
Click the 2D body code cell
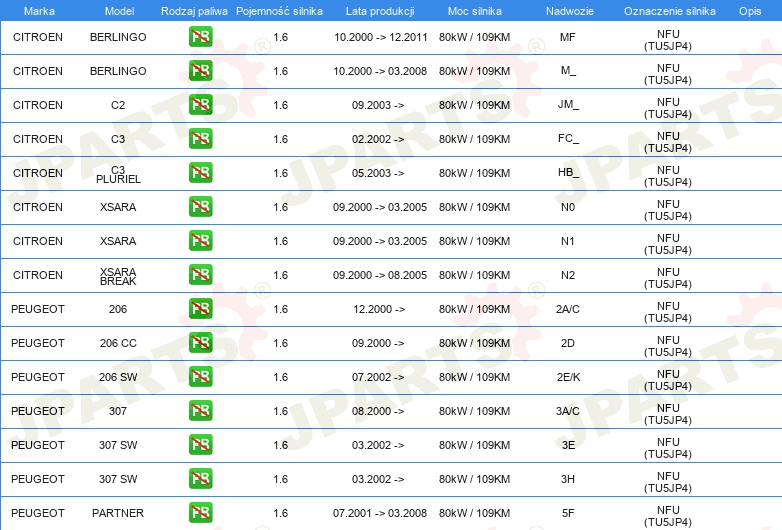click(568, 343)
